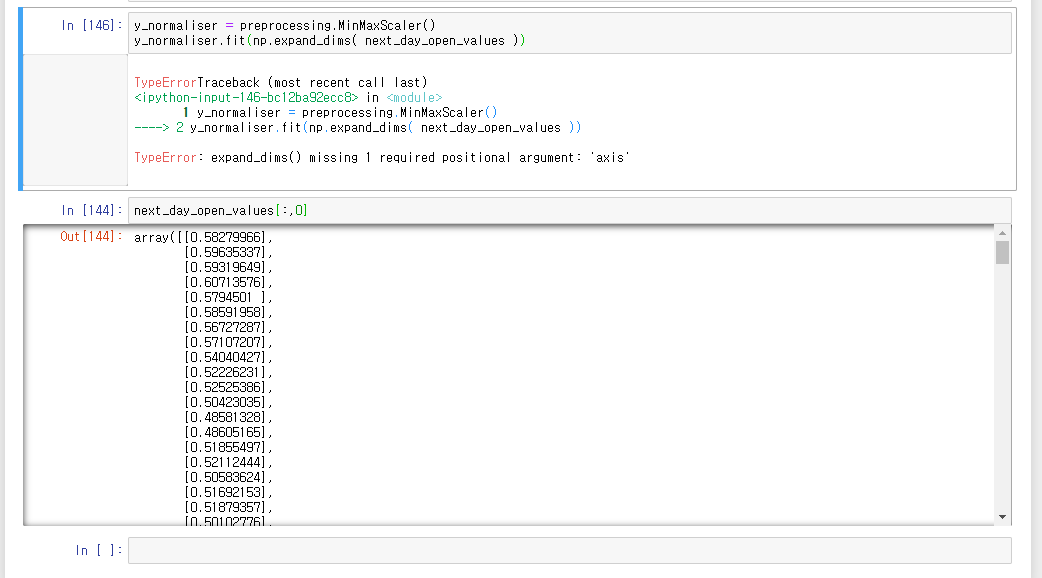Click the y_normaliser.fit code line in cell 146

(330, 41)
